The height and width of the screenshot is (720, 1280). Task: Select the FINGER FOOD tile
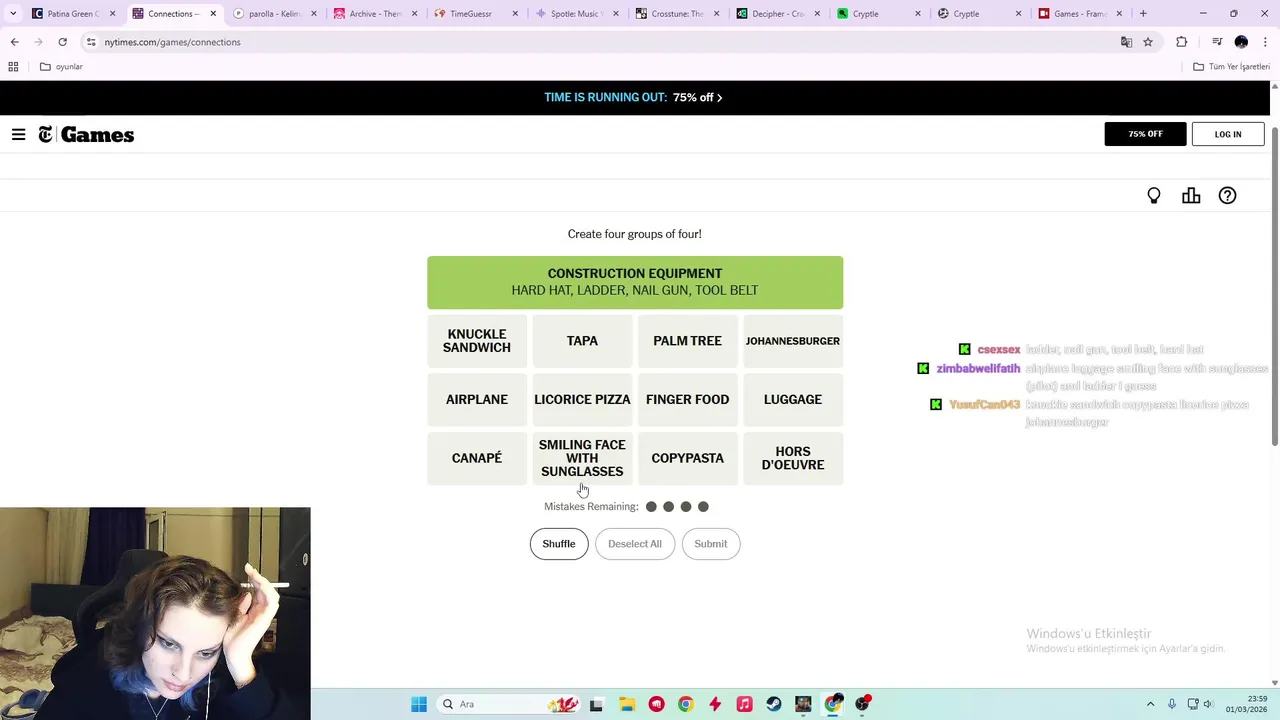[x=687, y=399]
